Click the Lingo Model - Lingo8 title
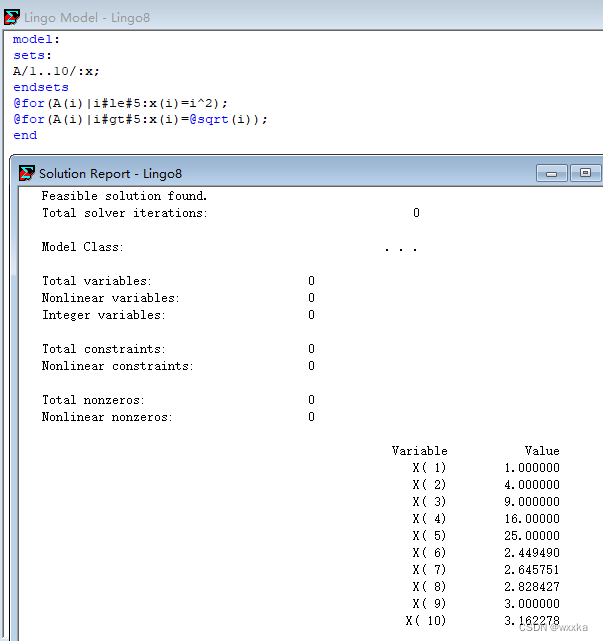 tap(87, 18)
